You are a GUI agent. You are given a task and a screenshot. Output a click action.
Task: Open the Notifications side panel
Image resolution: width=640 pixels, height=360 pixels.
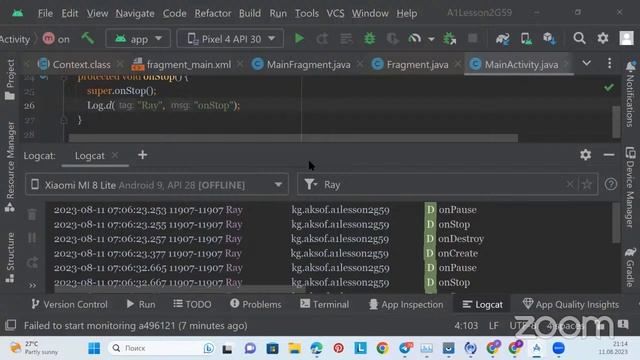click(x=630, y=94)
